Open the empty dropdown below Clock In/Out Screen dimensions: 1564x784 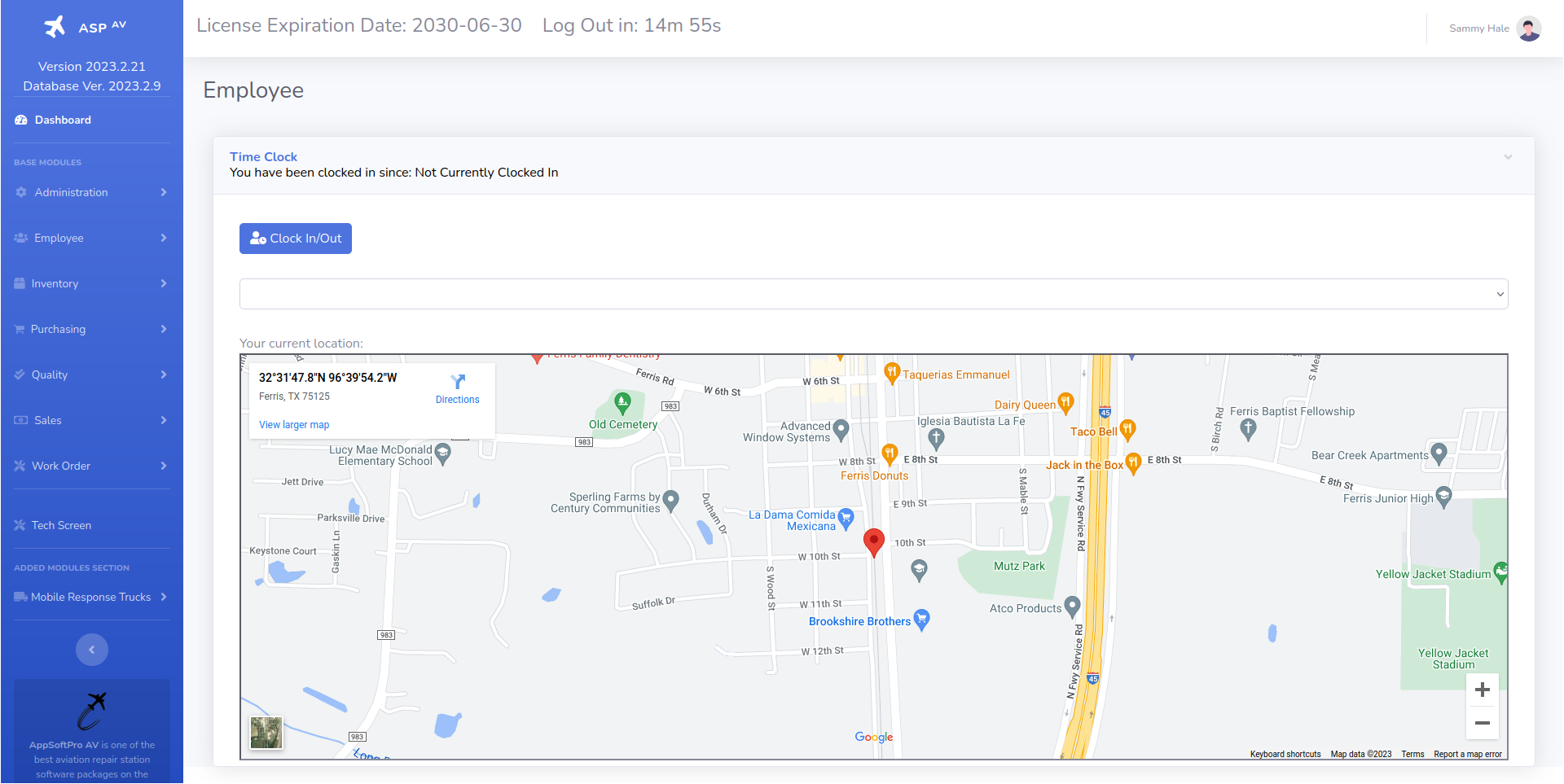tap(873, 294)
